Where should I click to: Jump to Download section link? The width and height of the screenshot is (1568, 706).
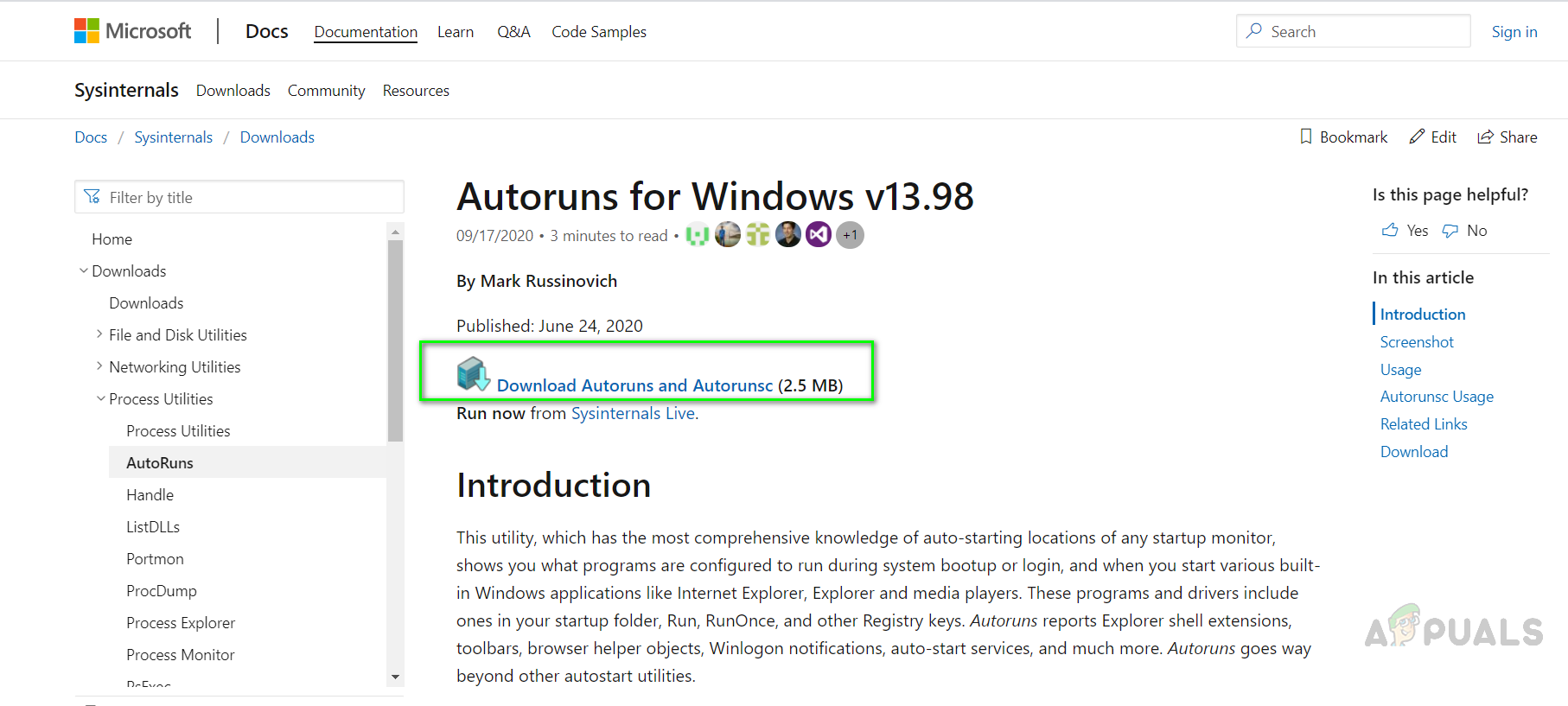(1414, 452)
